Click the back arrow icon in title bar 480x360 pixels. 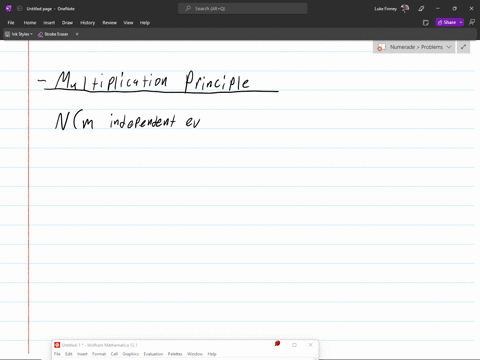click(x=19, y=9)
